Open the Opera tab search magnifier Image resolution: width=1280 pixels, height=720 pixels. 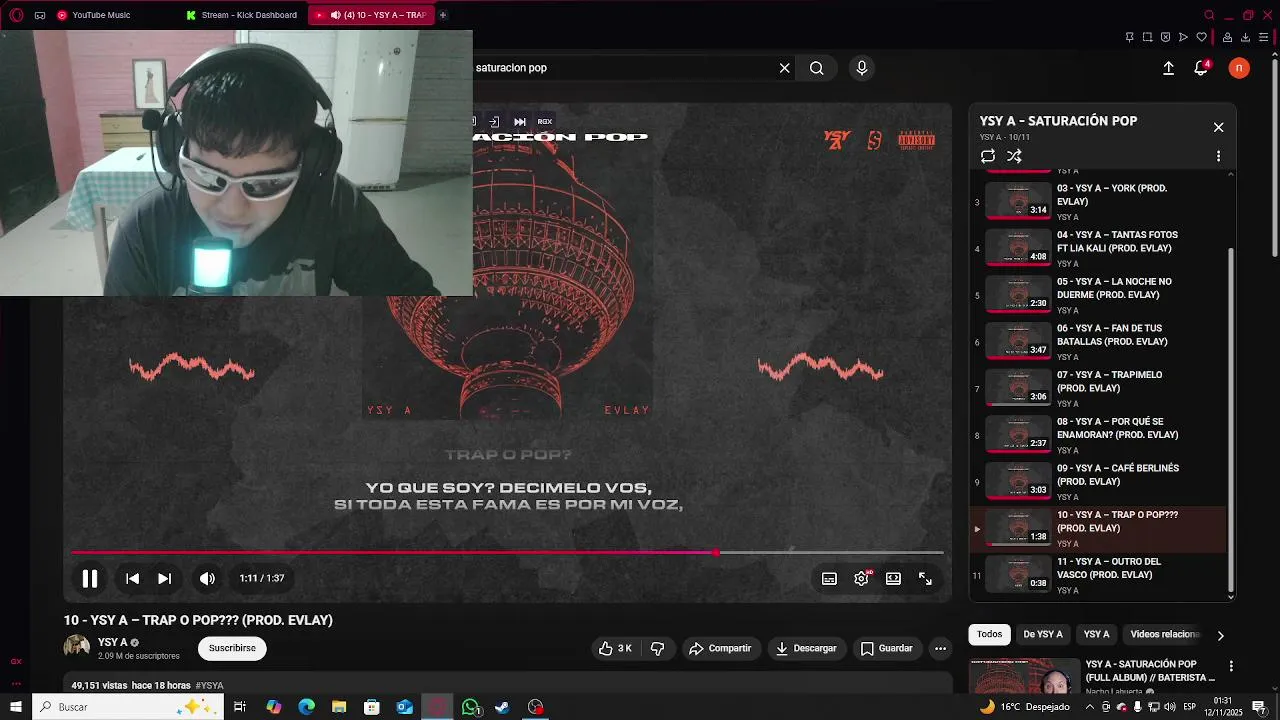point(1209,15)
